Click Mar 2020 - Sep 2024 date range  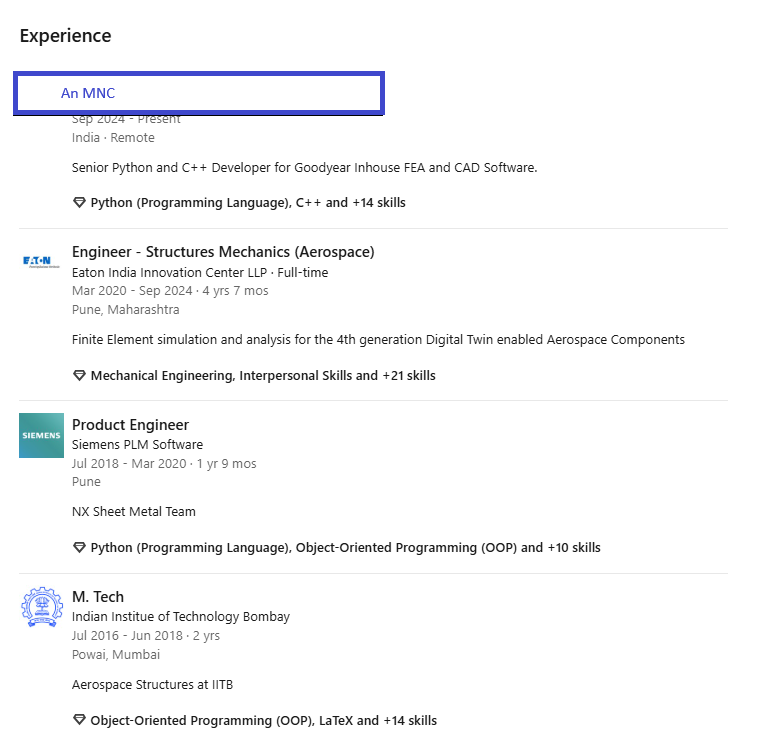[x=132, y=291]
